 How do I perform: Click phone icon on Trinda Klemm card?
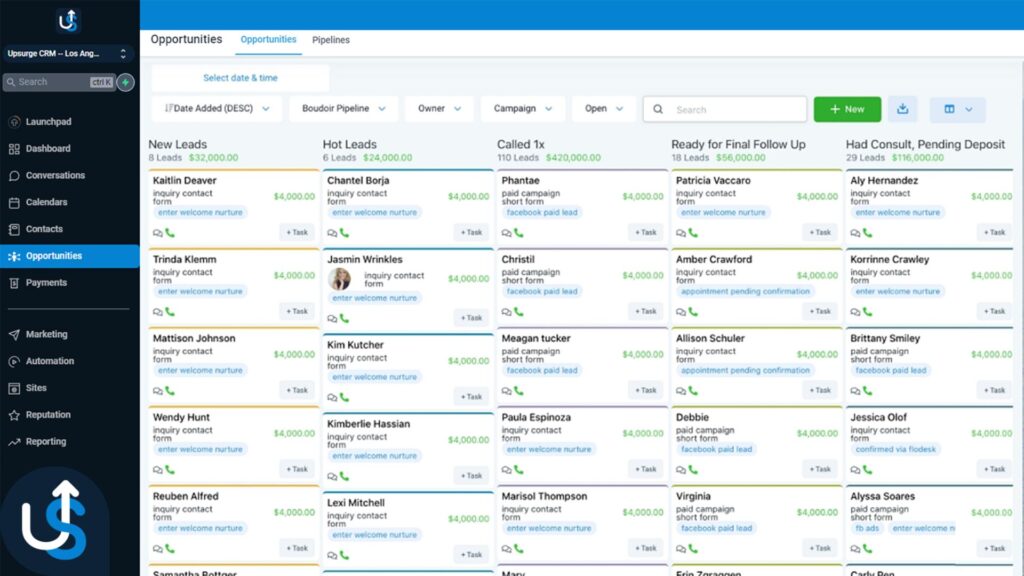point(170,312)
